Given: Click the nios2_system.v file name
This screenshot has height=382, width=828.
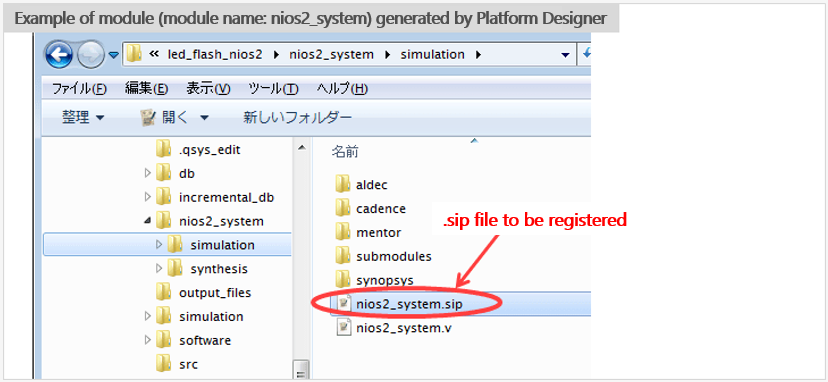Looking at the screenshot, I should (x=404, y=328).
